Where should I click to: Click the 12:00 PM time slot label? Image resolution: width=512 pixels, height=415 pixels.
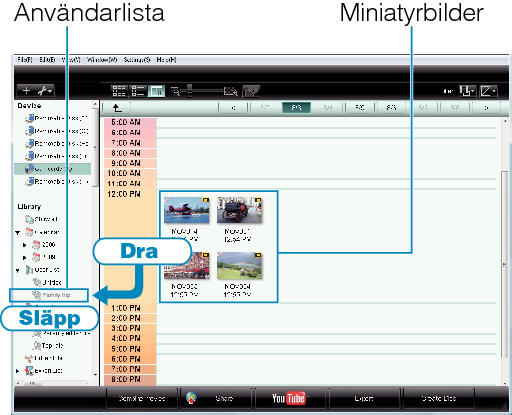coord(124,194)
